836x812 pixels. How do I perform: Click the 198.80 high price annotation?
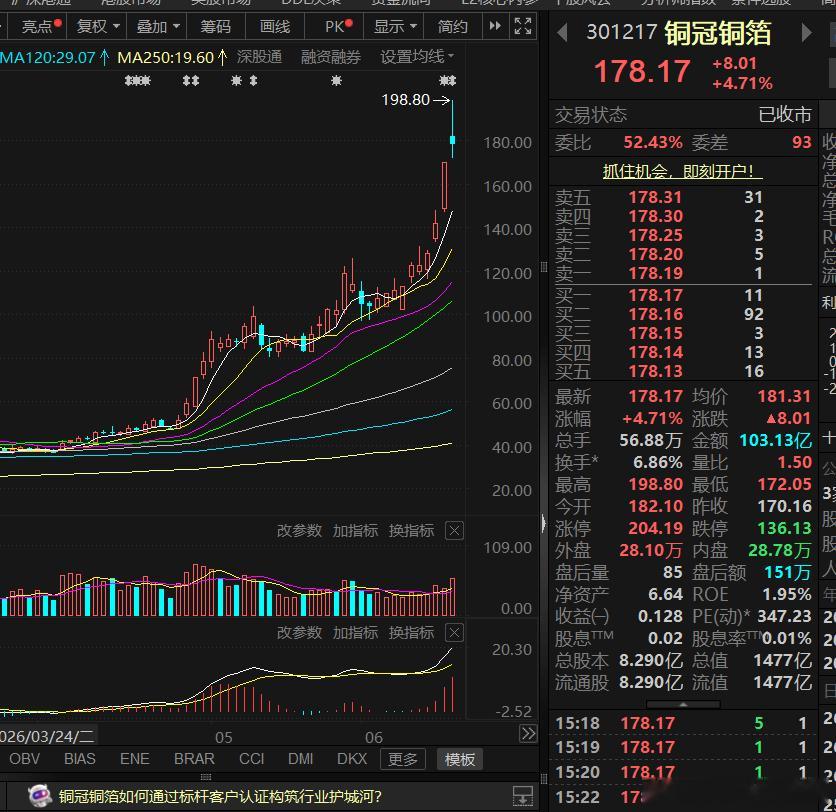click(x=406, y=100)
